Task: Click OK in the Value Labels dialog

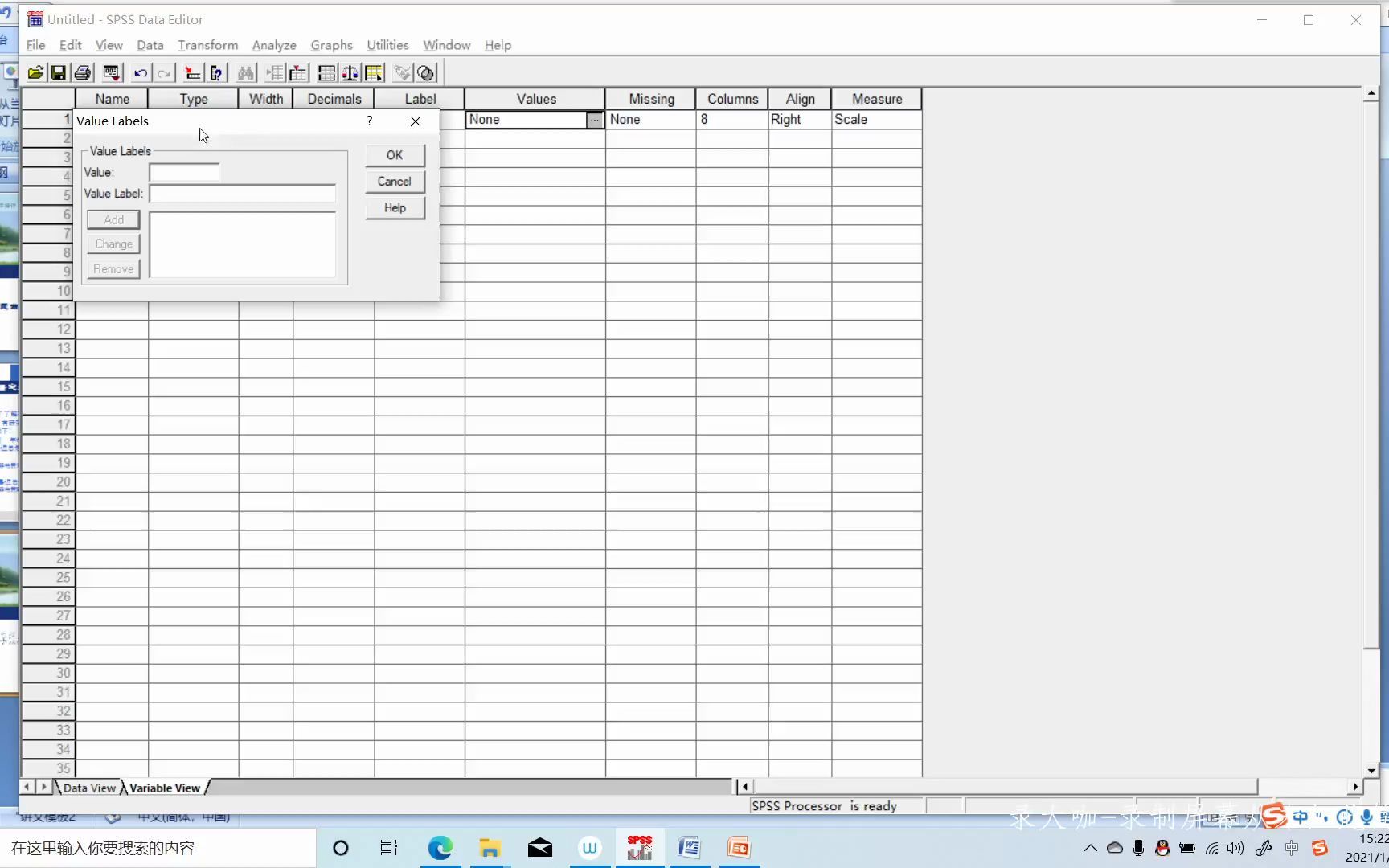Action: 395,155
